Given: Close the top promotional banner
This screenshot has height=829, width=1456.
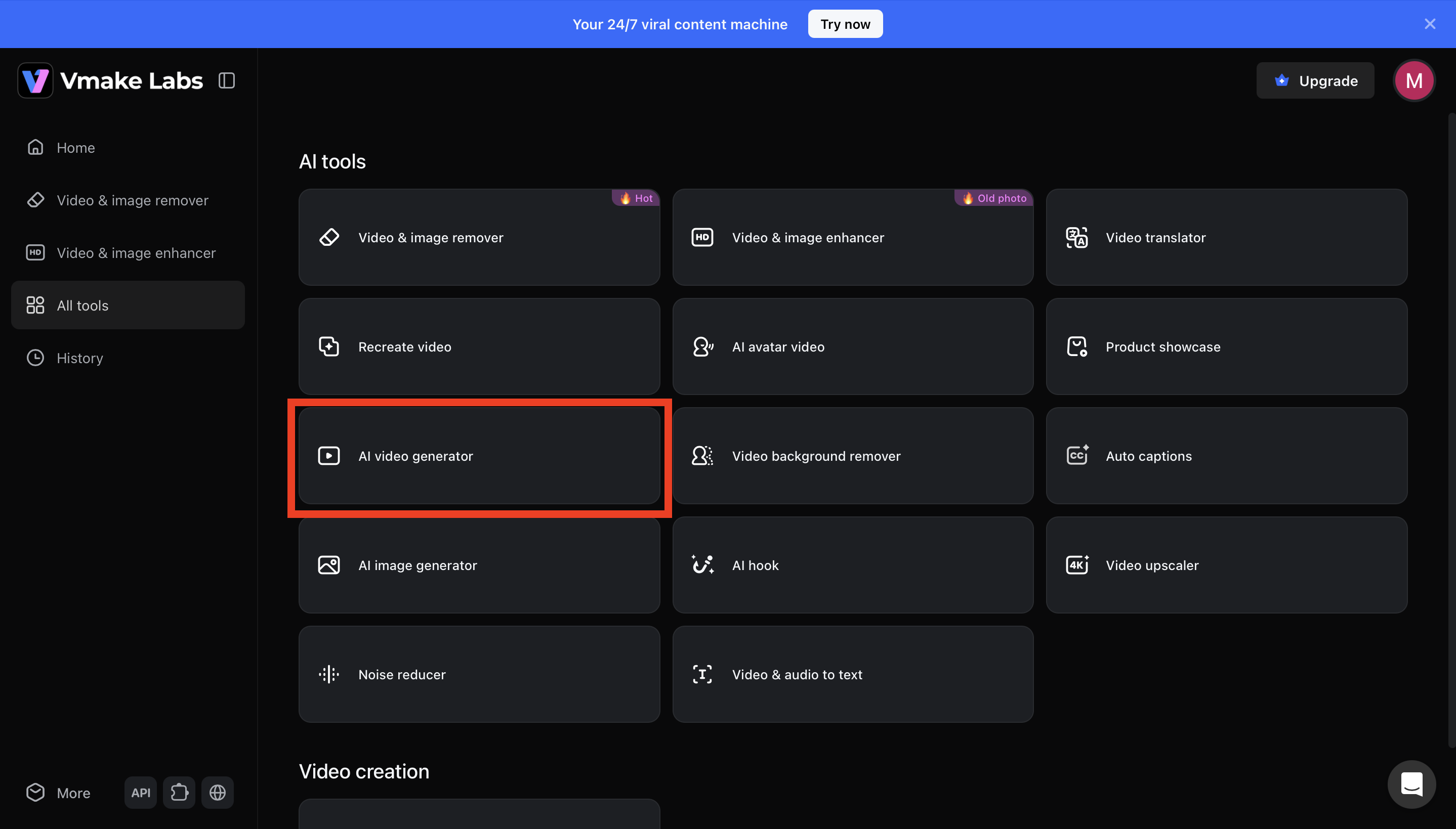Looking at the screenshot, I should coord(1430,24).
